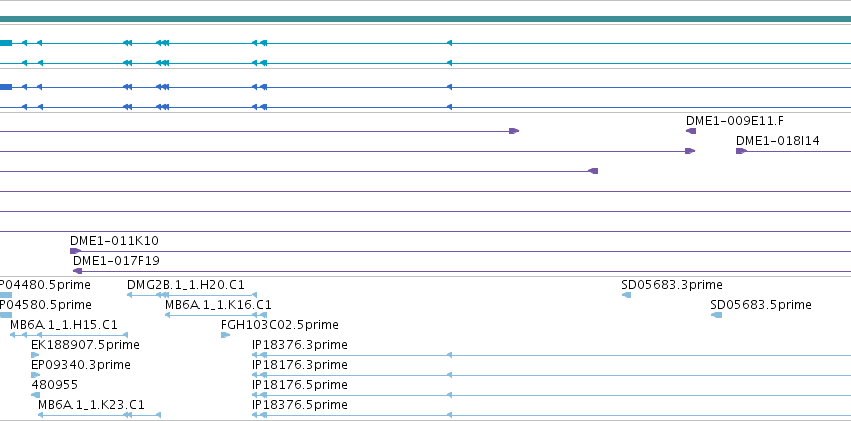The image size is (851, 421).
Task: Select the DME1-017F19 feature label
Action: [x=117, y=261]
